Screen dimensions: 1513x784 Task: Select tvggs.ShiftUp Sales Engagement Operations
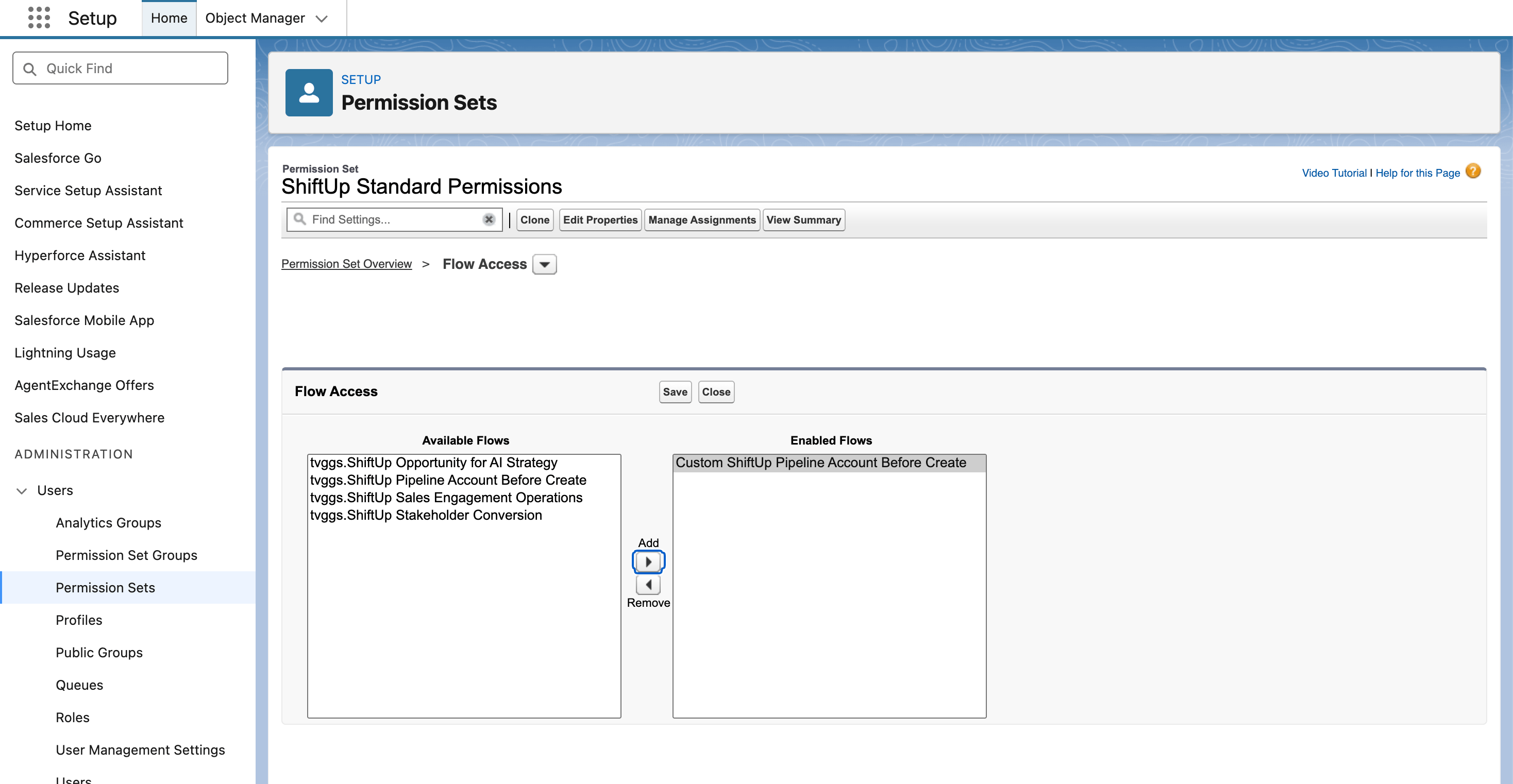463,498
